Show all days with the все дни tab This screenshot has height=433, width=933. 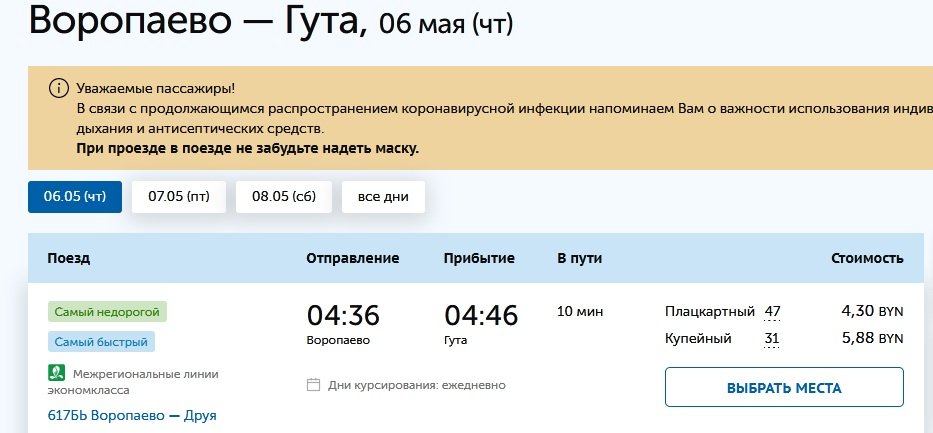[x=383, y=196]
